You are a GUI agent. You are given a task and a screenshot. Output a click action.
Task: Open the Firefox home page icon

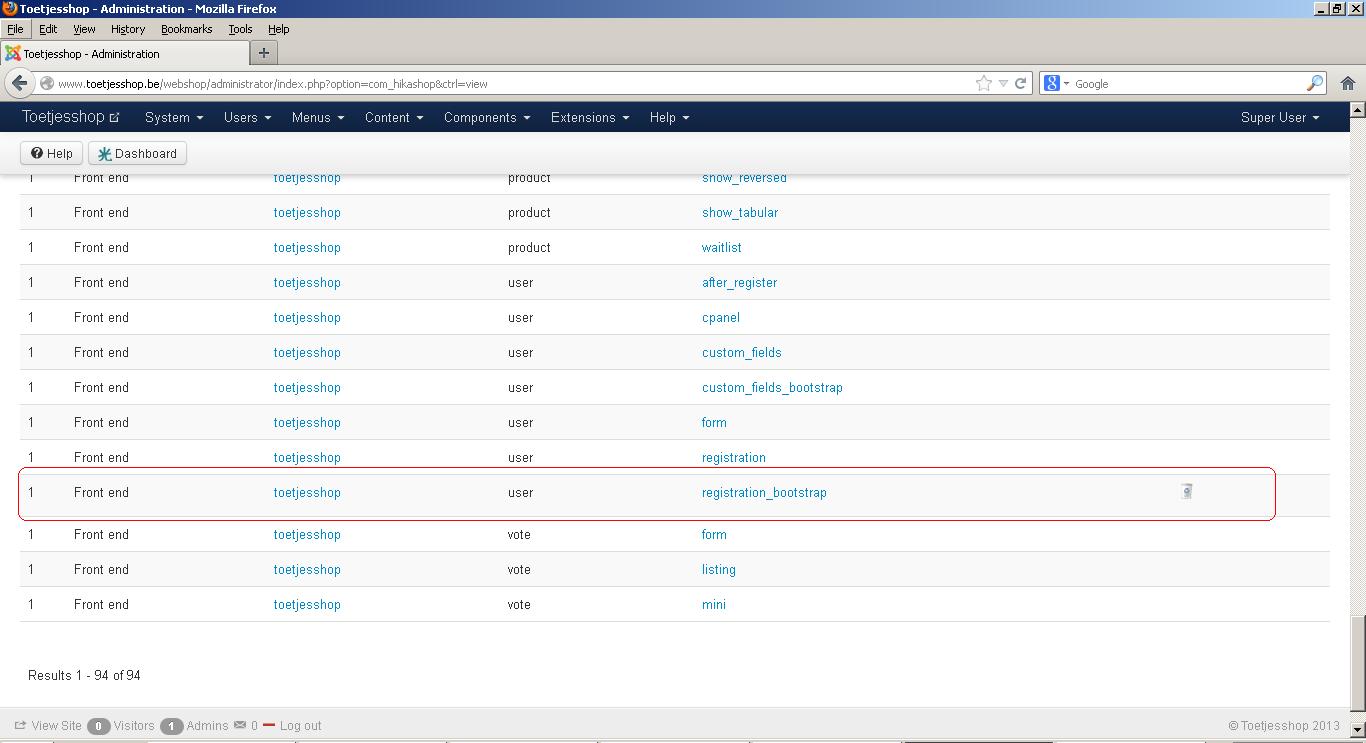point(1347,84)
